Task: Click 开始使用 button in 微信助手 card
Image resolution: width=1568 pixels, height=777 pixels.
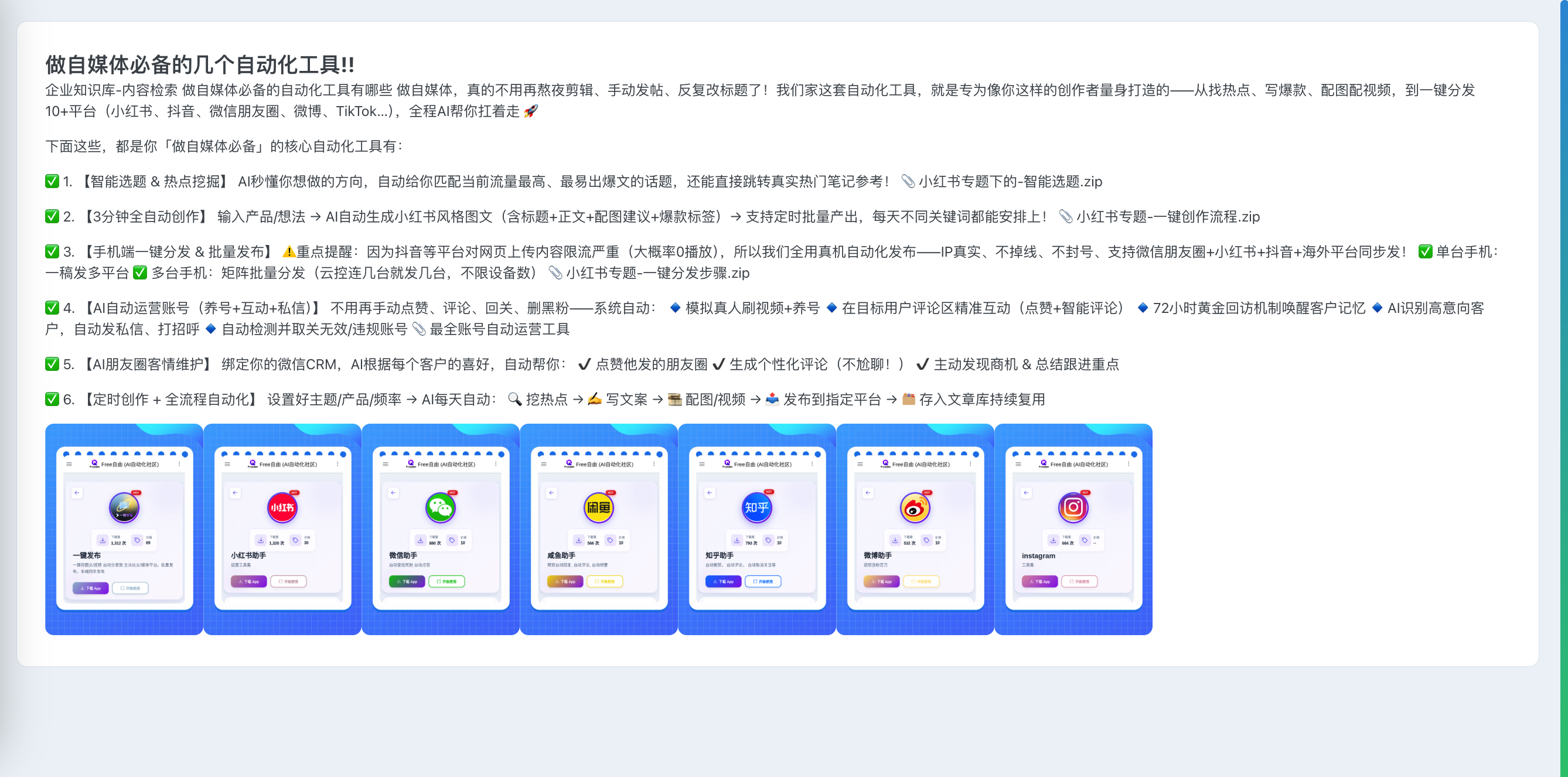Action: click(446, 581)
